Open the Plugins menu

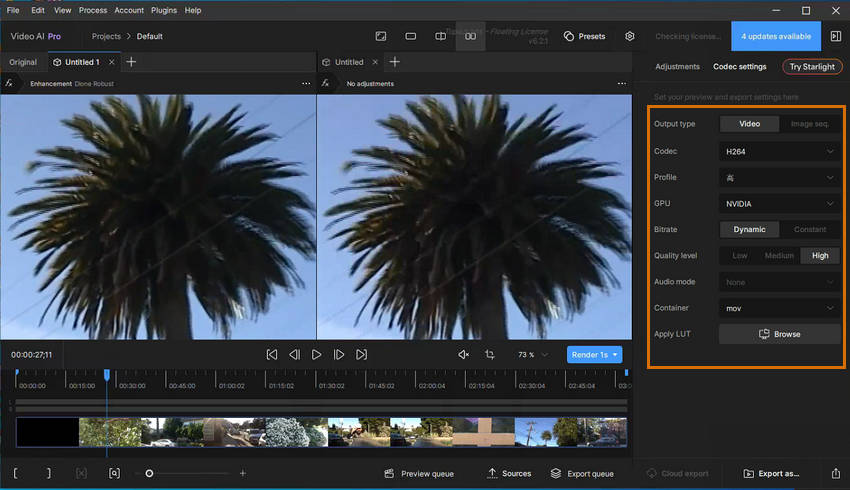pos(164,10)
